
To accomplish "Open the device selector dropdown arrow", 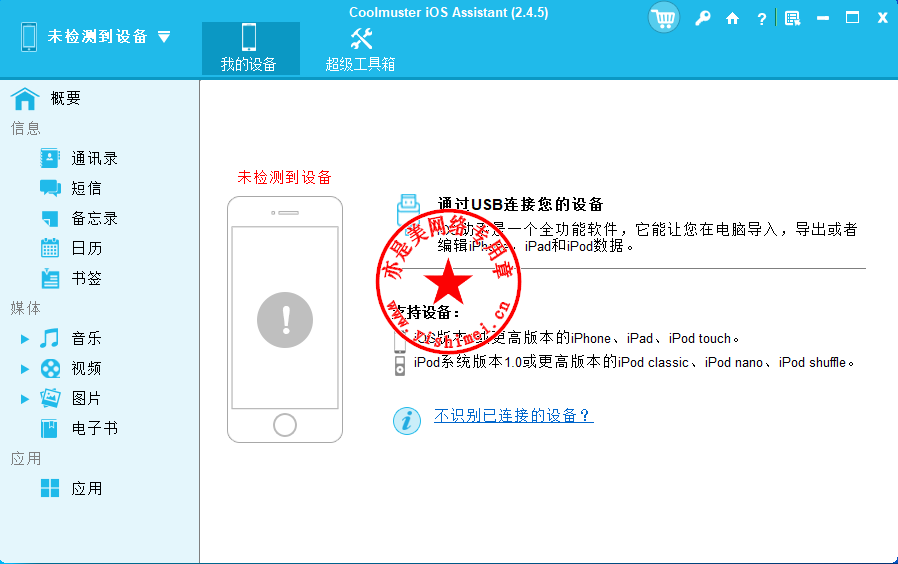I will click(x=164, y=37).
